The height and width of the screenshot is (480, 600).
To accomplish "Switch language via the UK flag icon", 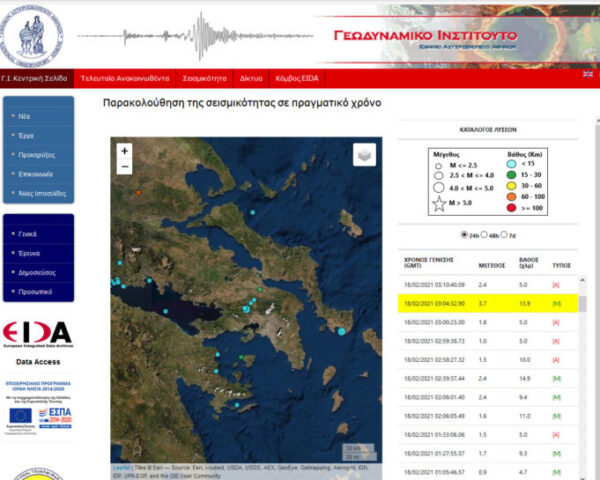I will [x=587, y=73].
